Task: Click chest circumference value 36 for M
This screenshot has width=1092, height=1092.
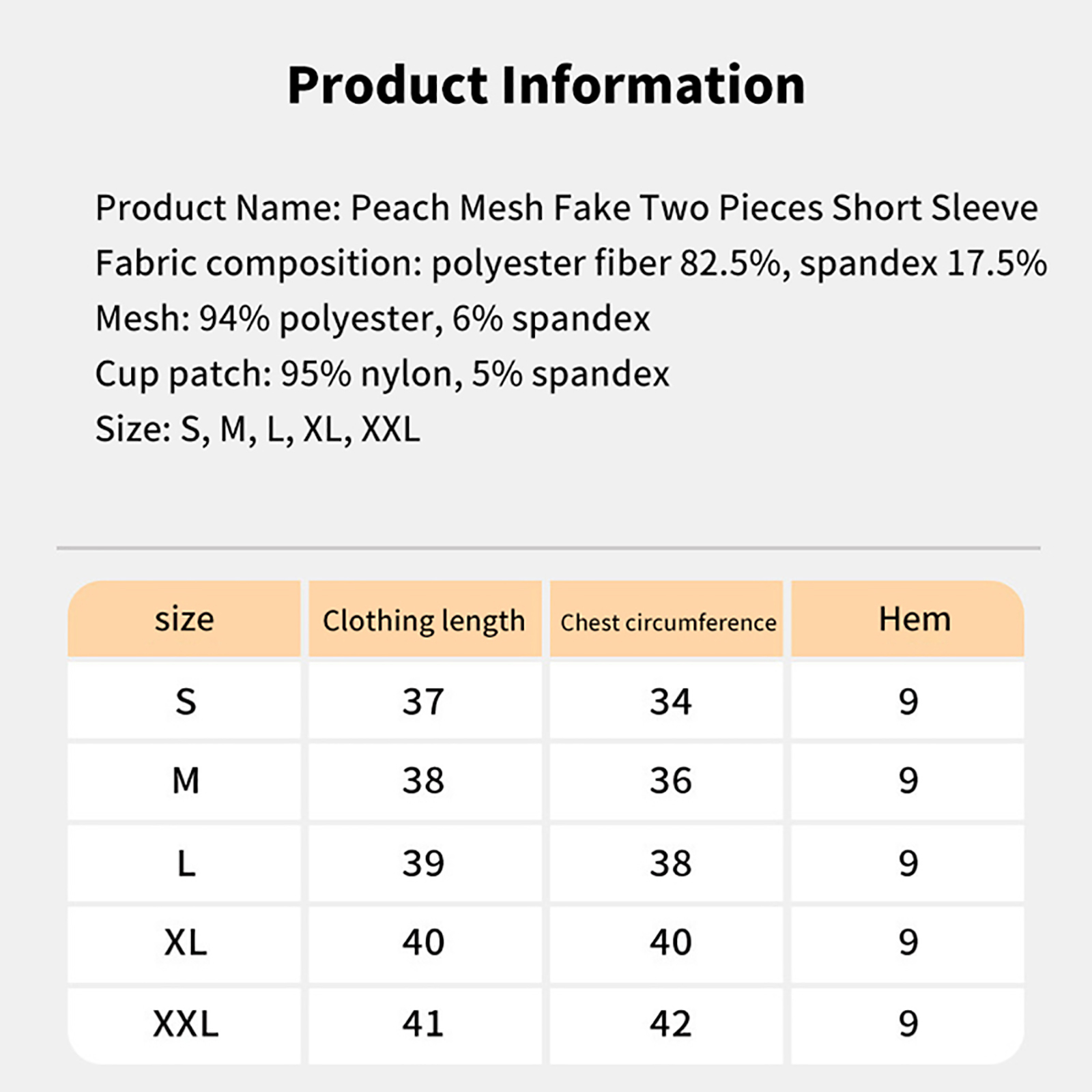Action: [670, 781]
